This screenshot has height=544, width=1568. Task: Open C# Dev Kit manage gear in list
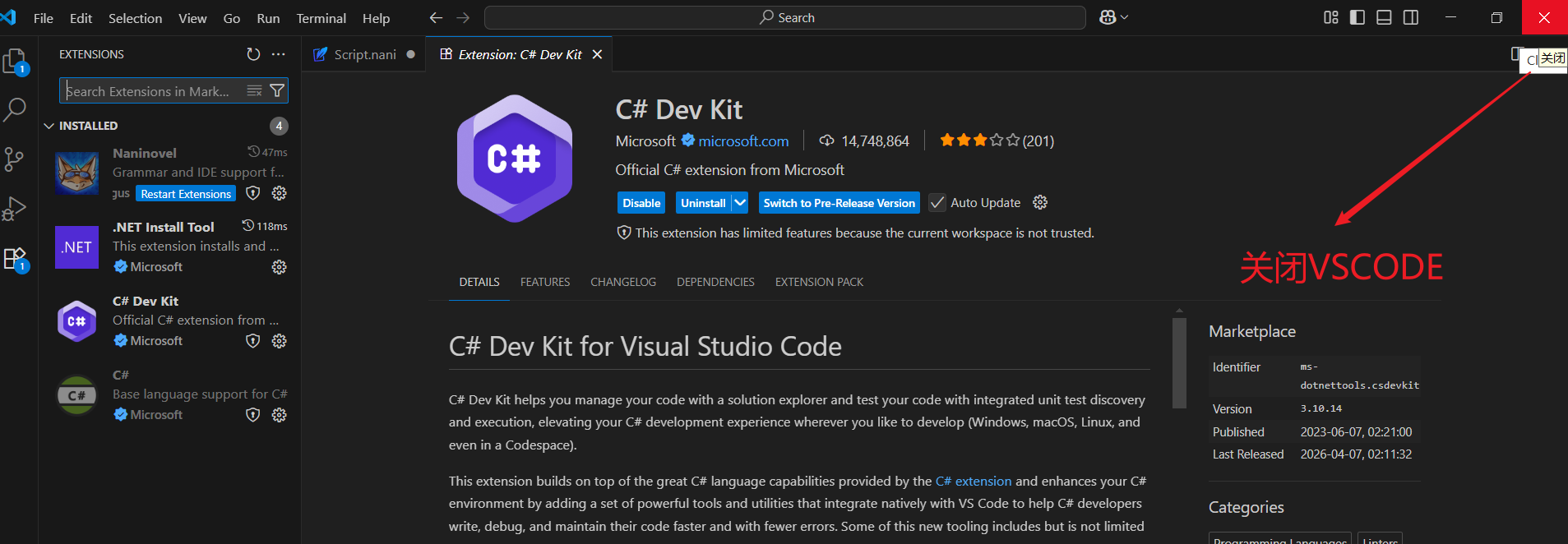[x=280, y=341]
